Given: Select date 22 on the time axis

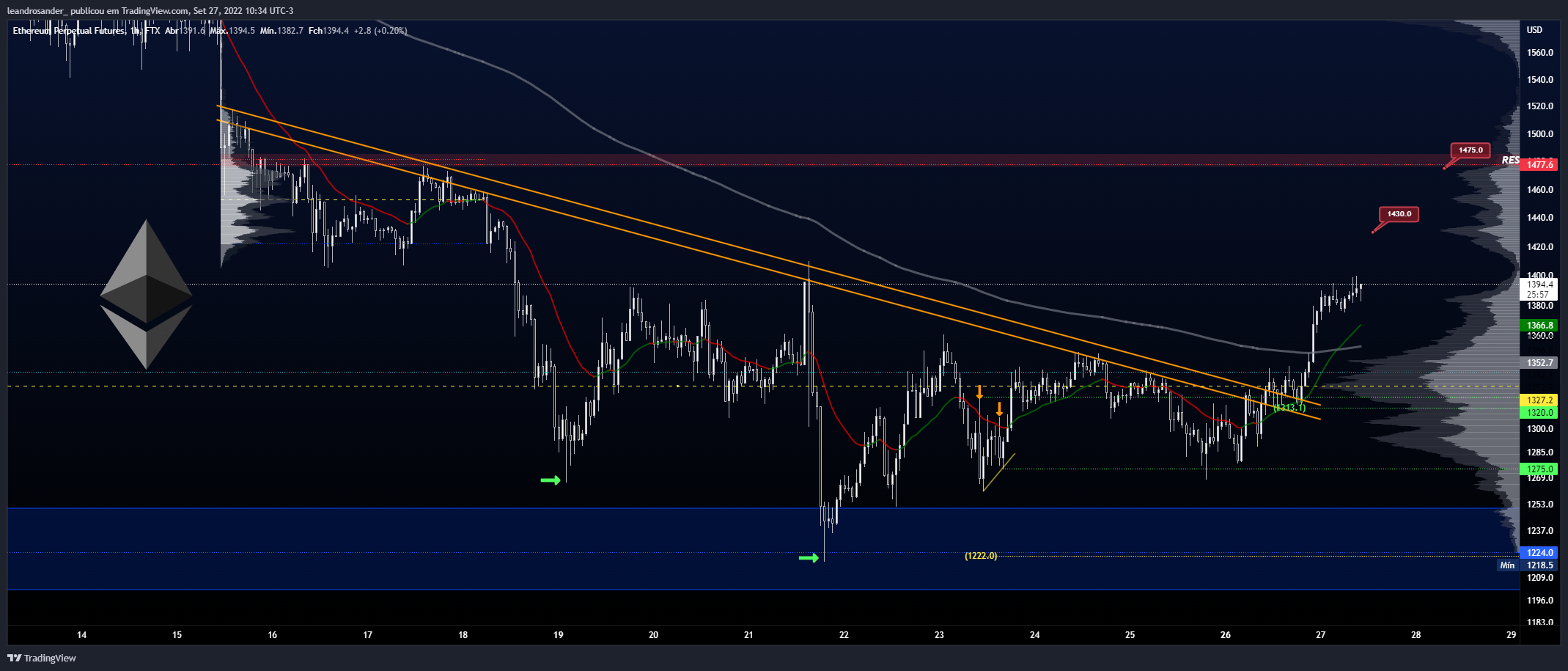Looking at the screenshot, I should point(844,635).
